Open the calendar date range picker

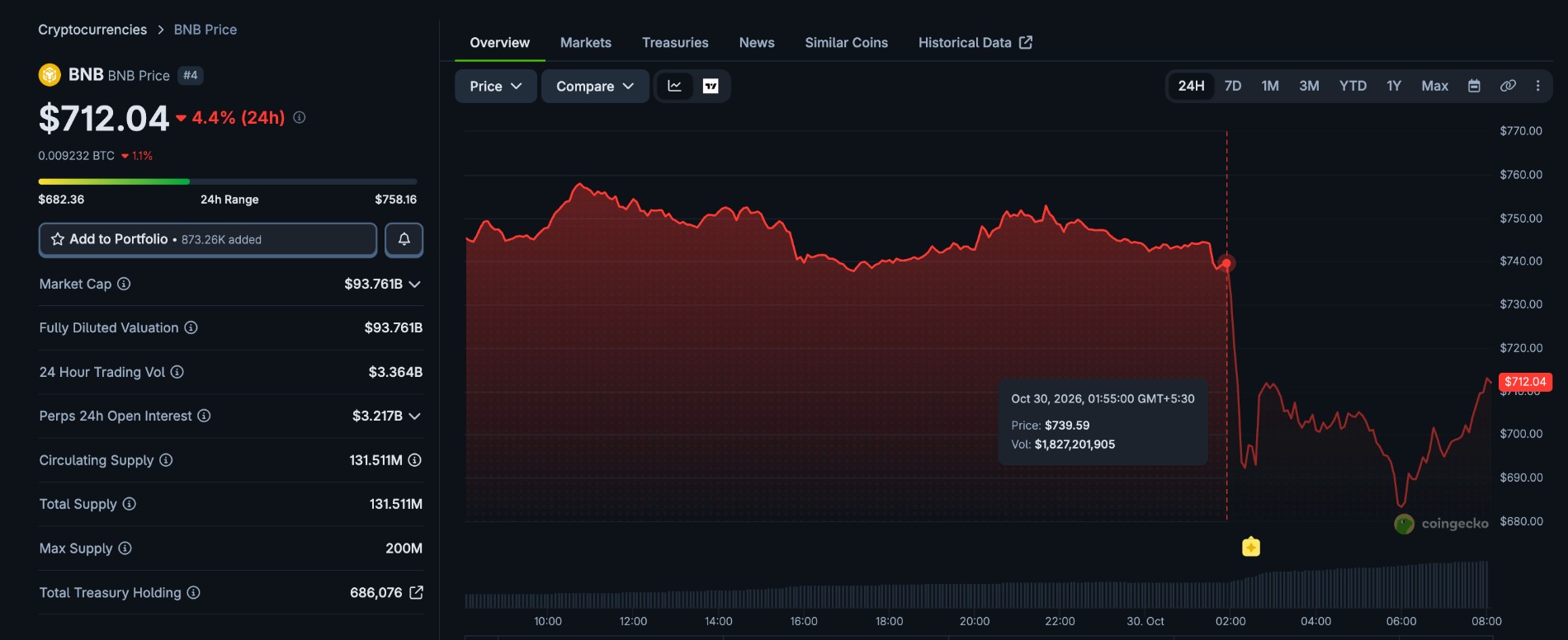[x=1474, y=86]
